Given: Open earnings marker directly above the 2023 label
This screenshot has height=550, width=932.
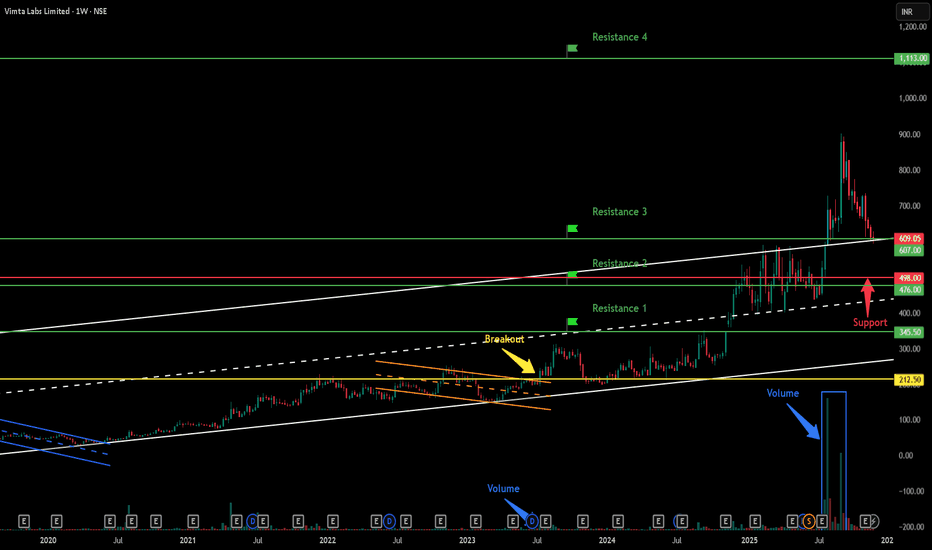Looking at the screenshot, I should point(476,521).
